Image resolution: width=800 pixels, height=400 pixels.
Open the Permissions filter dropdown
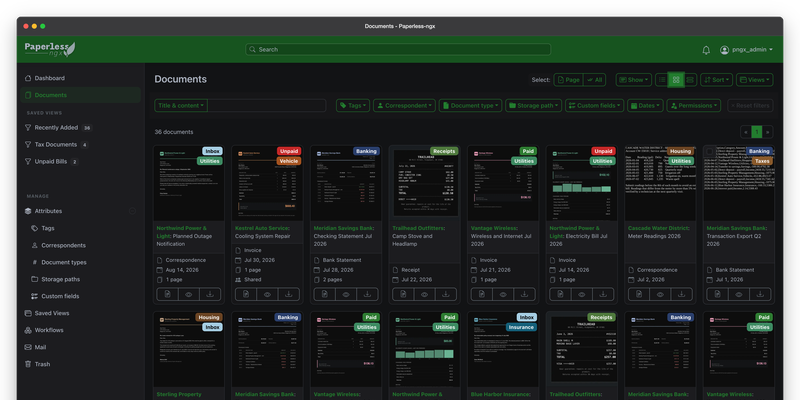coord(693,106)
